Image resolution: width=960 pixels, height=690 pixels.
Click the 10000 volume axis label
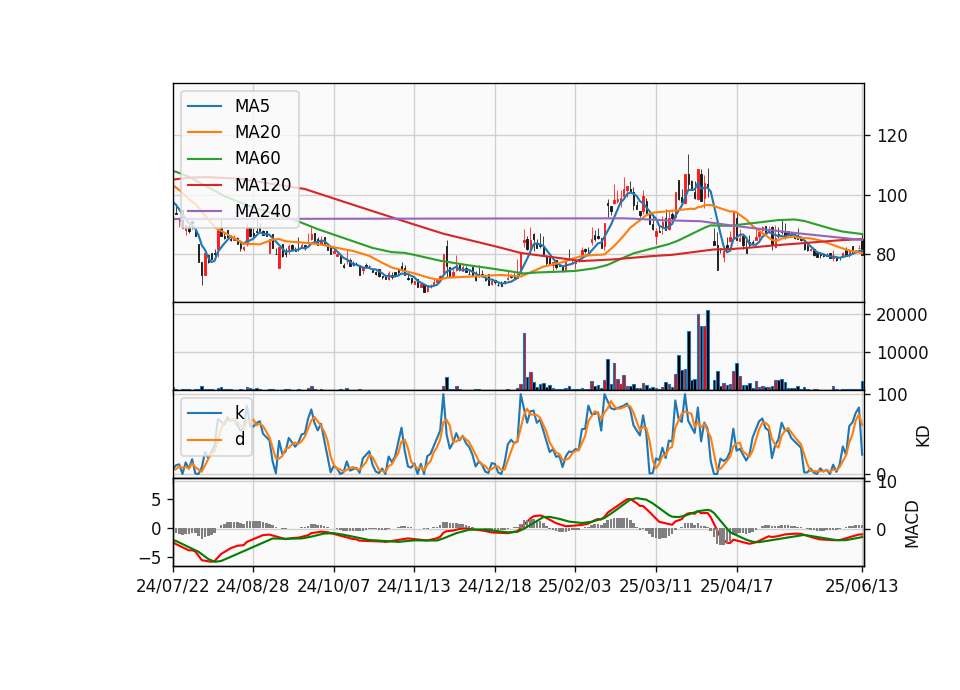902,353
